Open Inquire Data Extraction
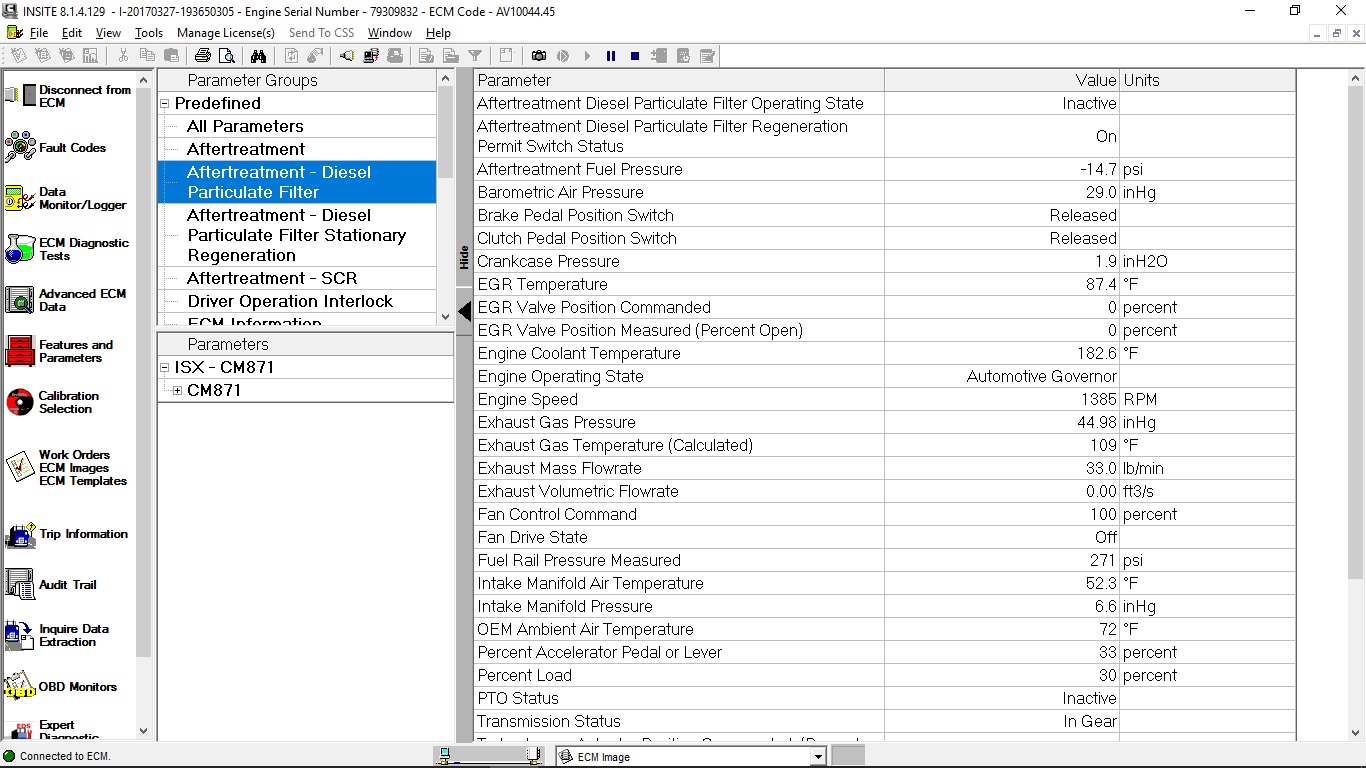This screenshot has width=1366, height=768. (57, 635)
